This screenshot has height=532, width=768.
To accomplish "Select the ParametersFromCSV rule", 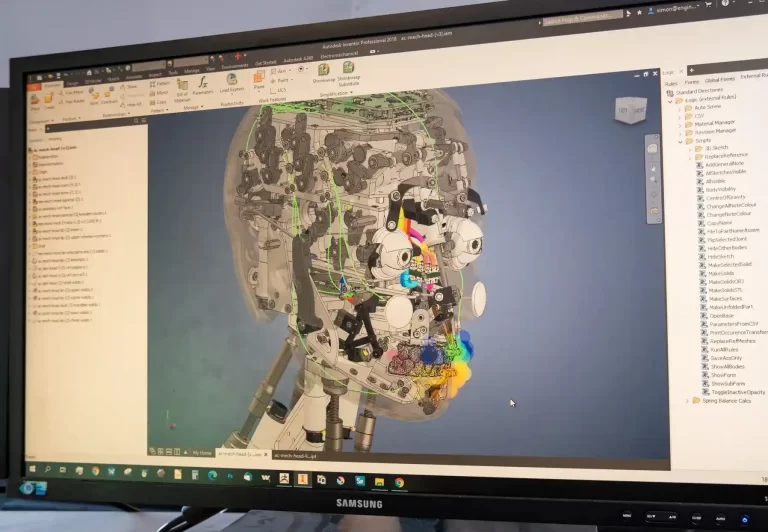I will 730,324.
